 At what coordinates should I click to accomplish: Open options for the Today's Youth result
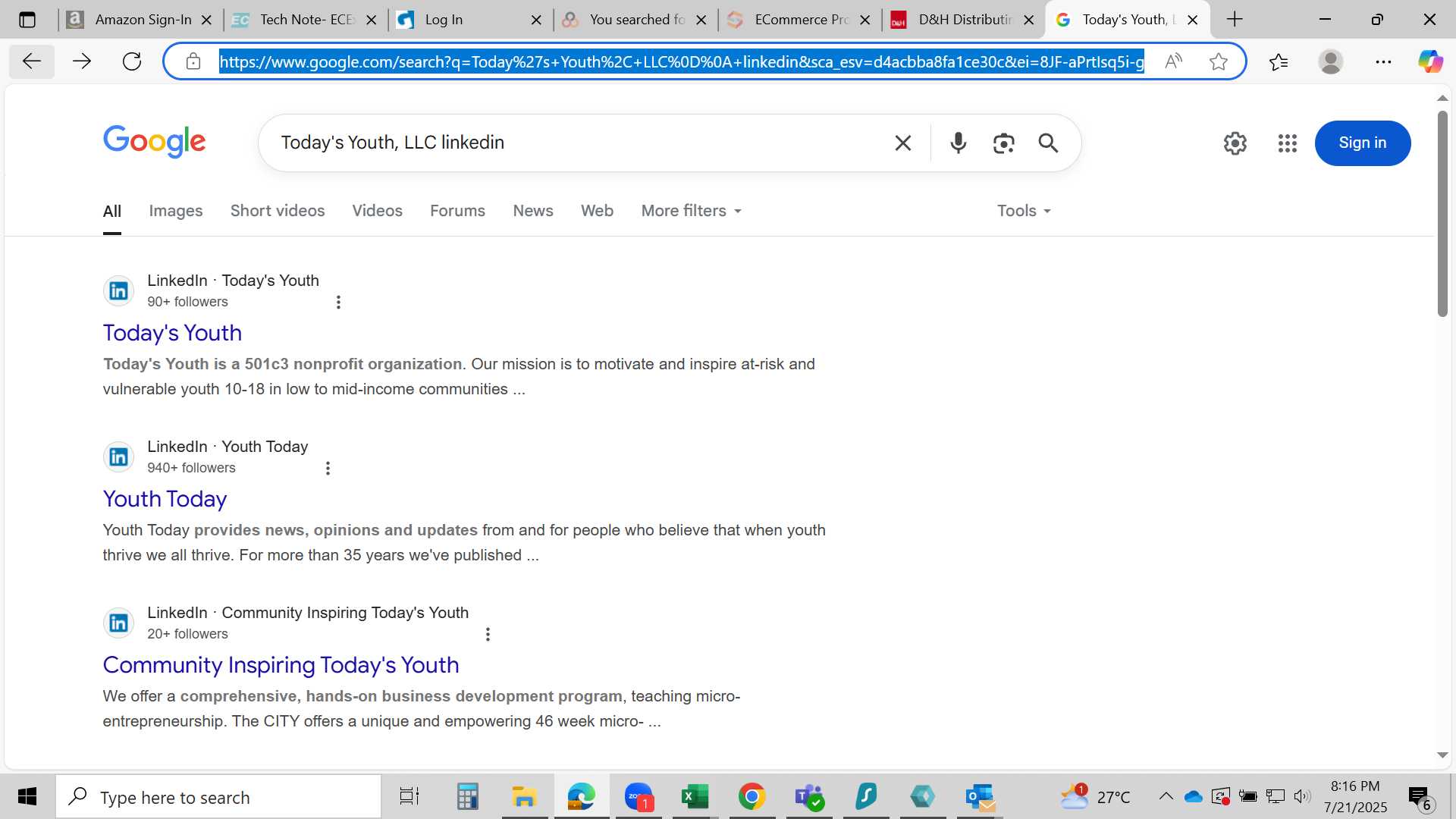(x=338, y=302)
